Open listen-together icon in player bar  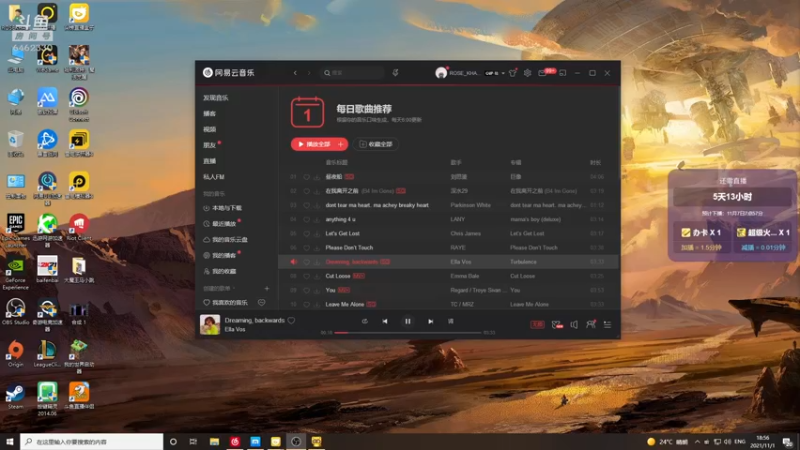click(x=591, y=324)
